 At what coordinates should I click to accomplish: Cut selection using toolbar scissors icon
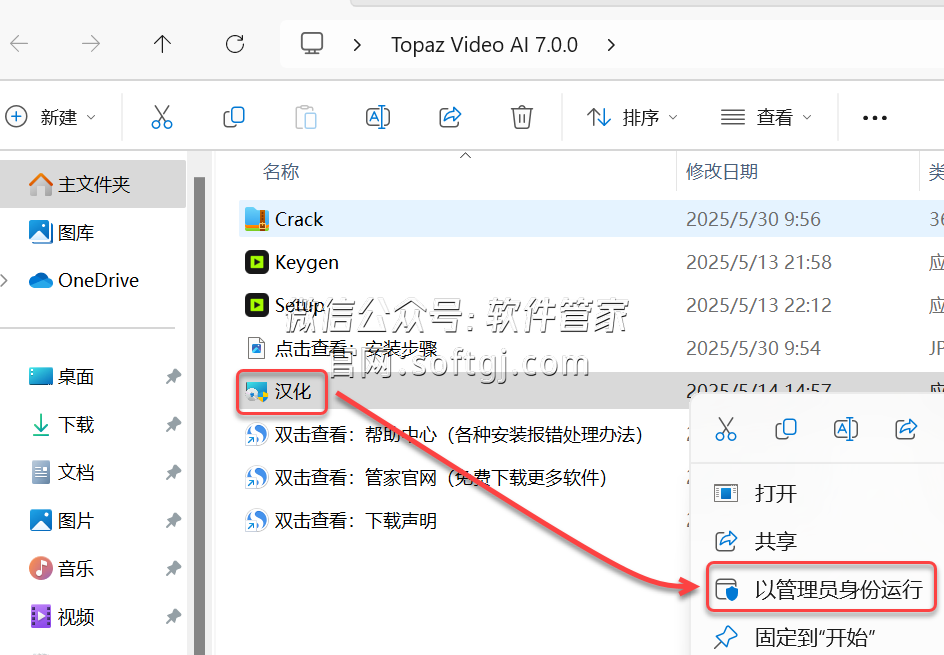point(162,117)
